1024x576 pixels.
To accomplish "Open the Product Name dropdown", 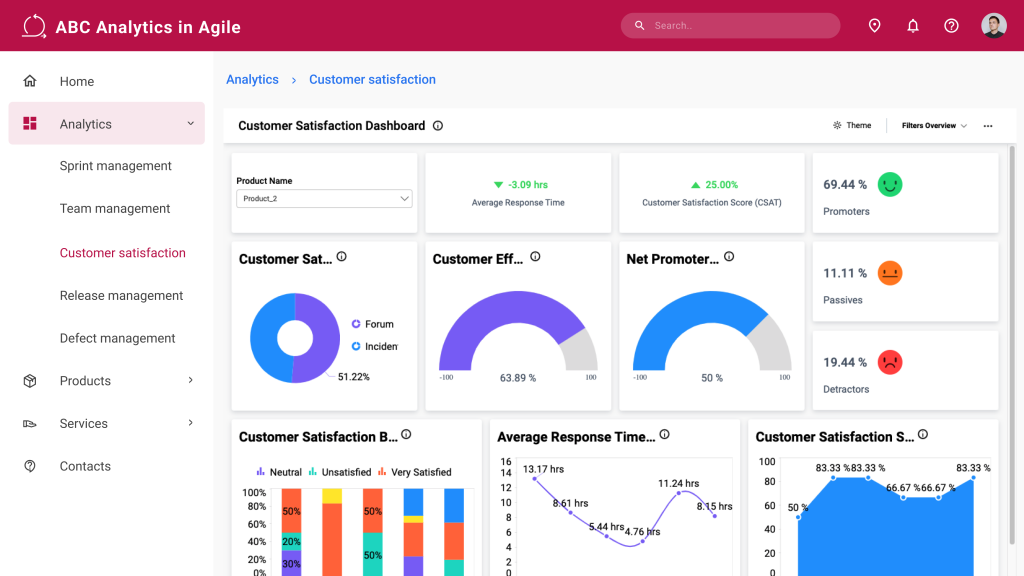I will 324,199.
